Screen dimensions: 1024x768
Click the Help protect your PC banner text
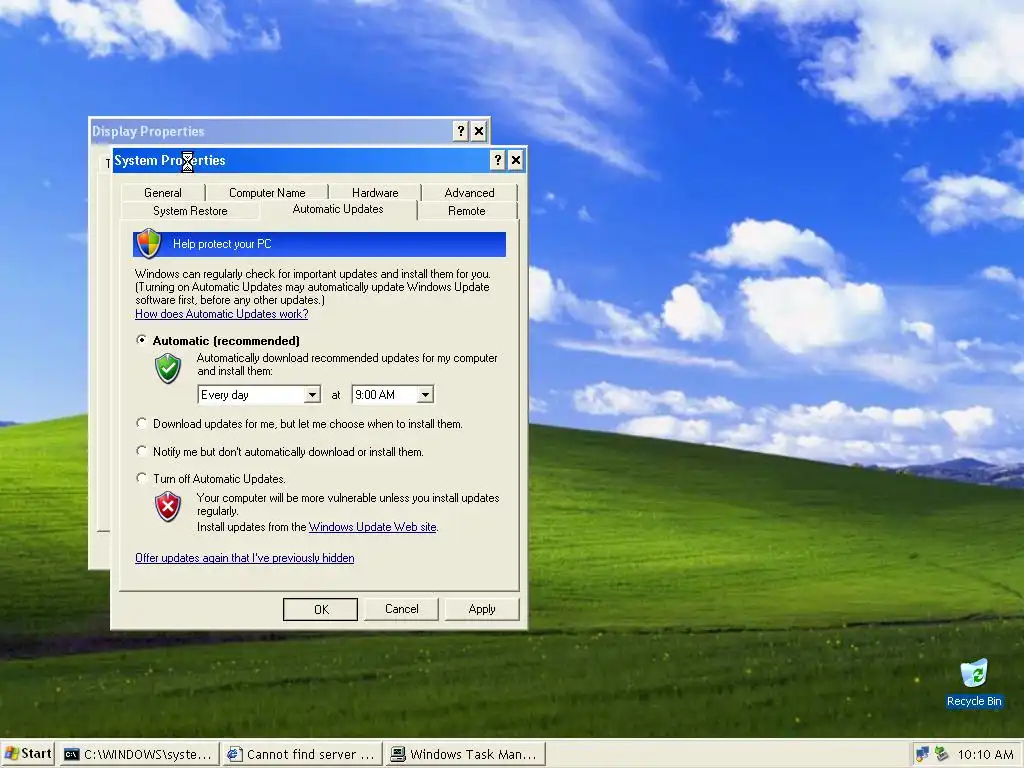222,244
